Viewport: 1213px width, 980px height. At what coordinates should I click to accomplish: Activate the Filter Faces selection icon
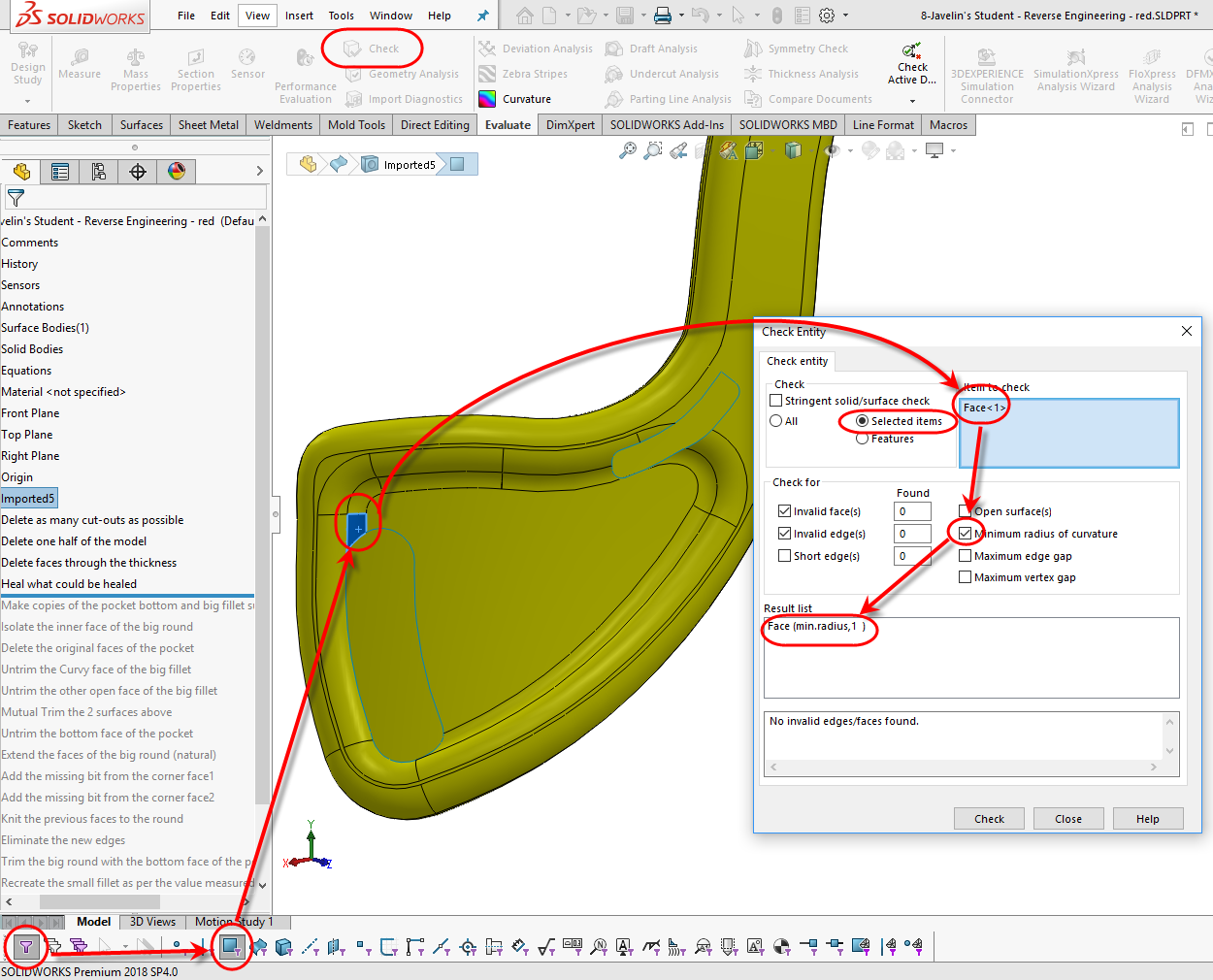(231, 946)
